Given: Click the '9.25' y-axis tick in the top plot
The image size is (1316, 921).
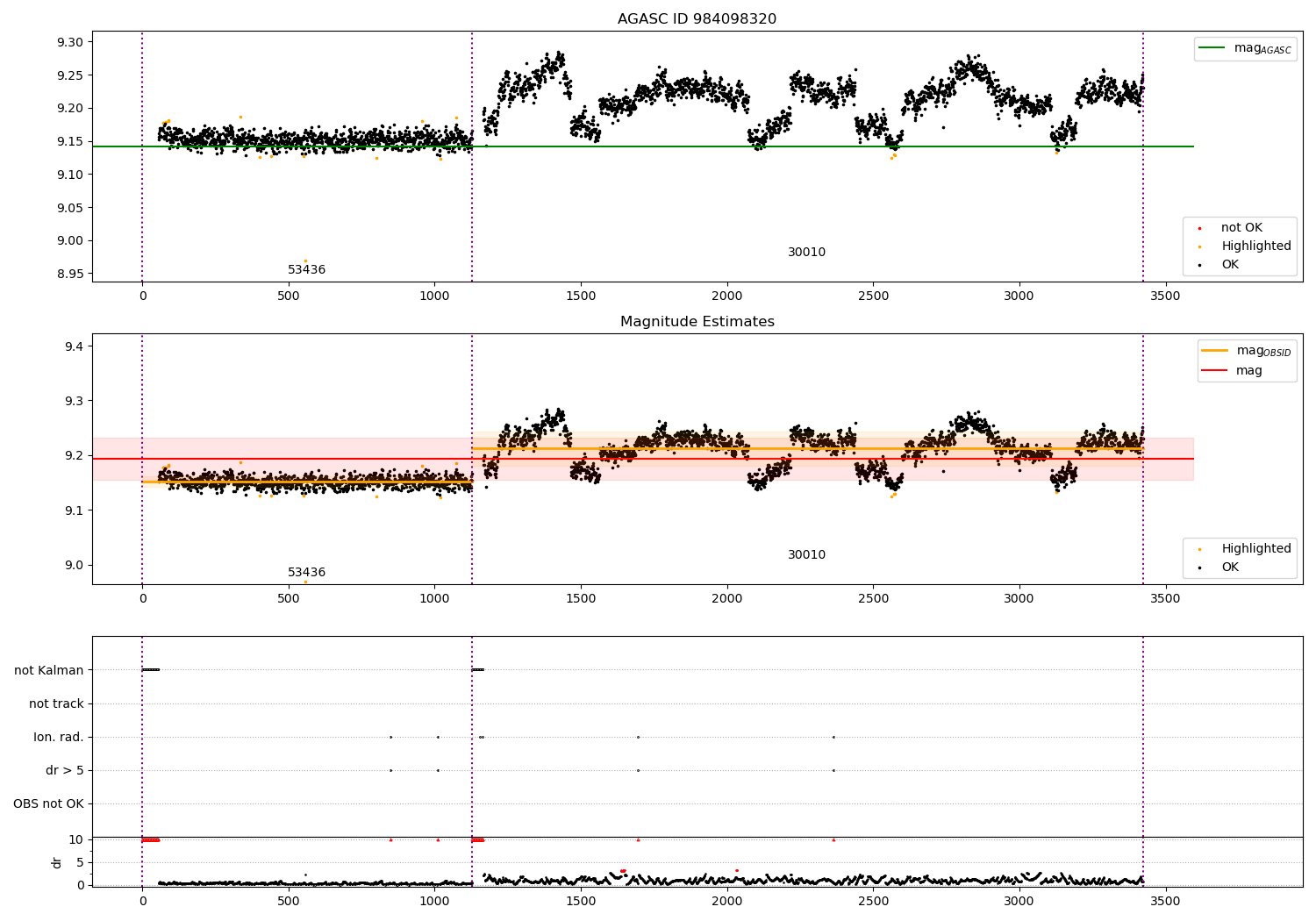Looking at the screenshot, I should pos(69,75).
